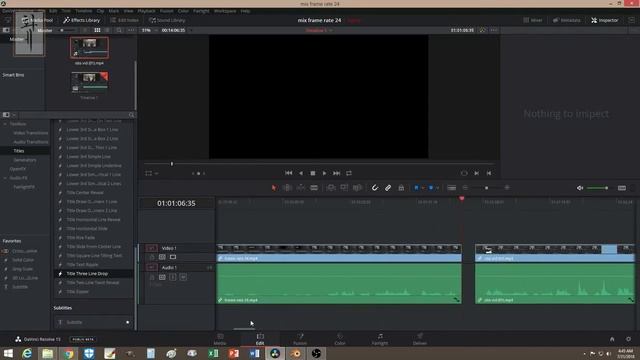Mute audio using the speaker icon
Image resolution: width=640 pixels, height=360 pixels.
(580, 188)
